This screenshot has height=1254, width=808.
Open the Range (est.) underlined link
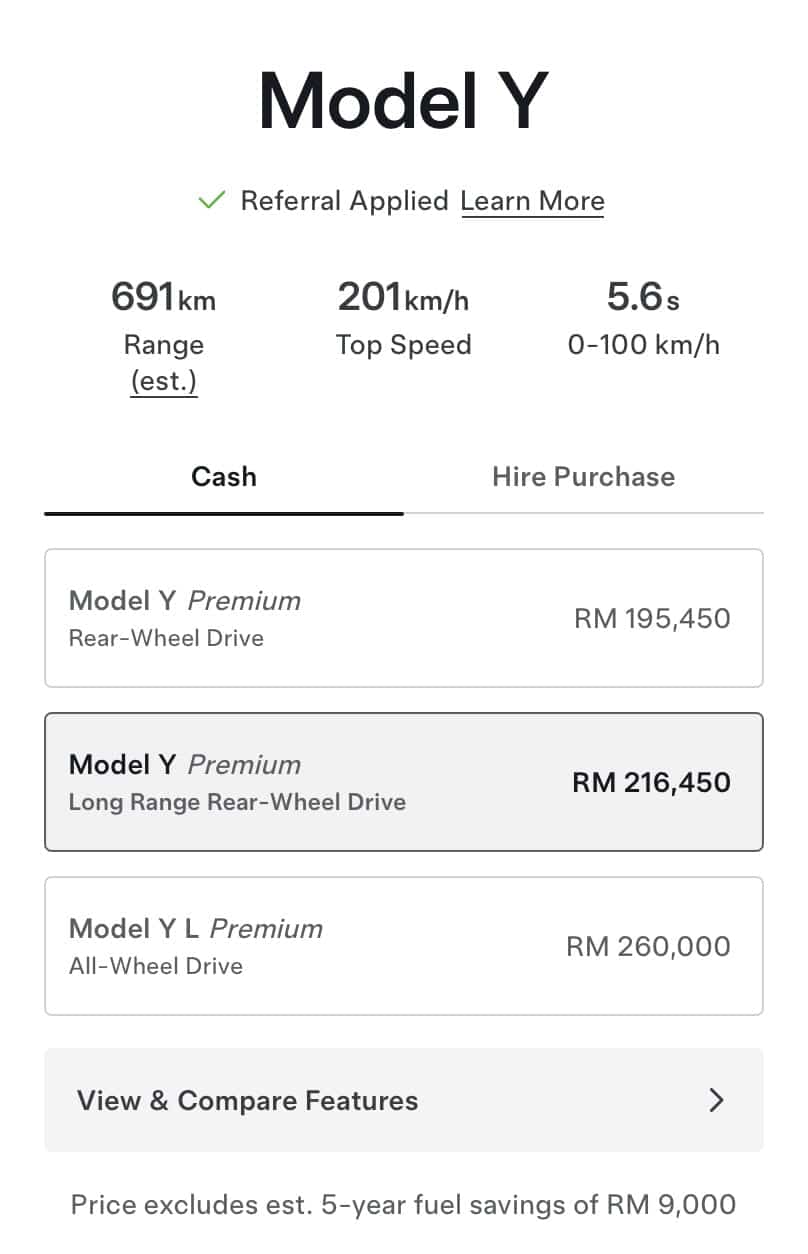point(164,381)
